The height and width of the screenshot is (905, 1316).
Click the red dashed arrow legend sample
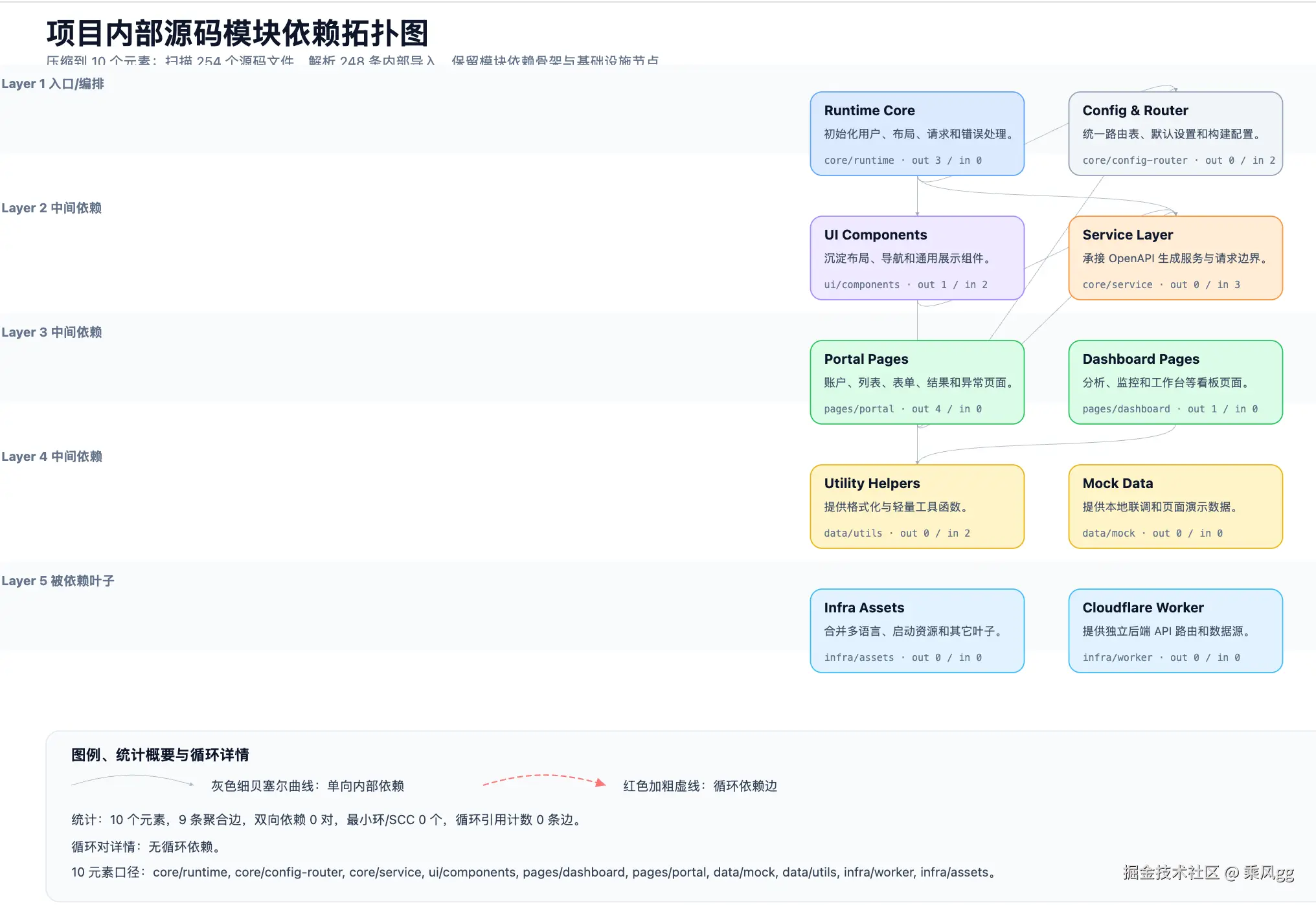(544, 780)
